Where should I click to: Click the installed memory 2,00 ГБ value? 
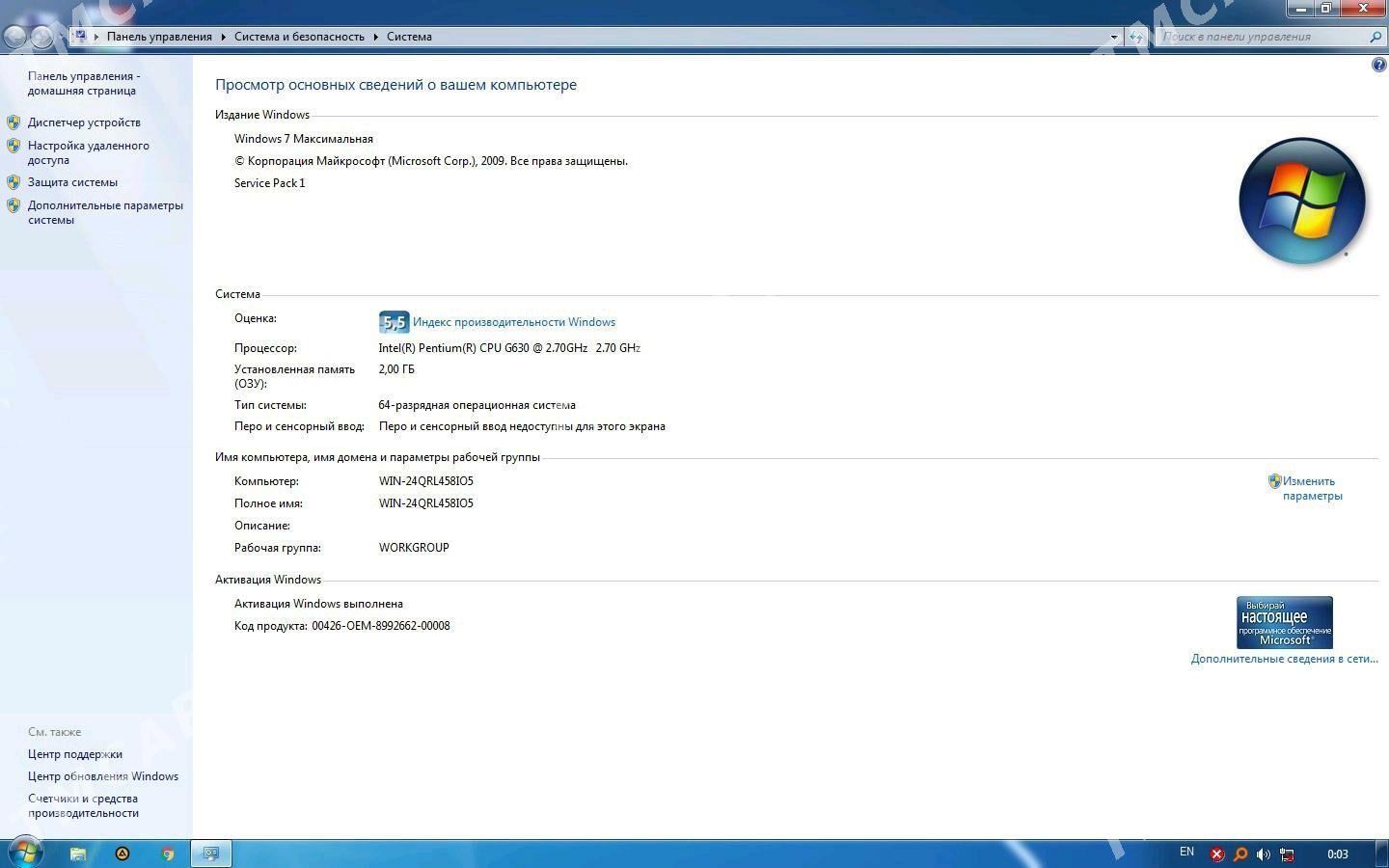tap(396, 369)
